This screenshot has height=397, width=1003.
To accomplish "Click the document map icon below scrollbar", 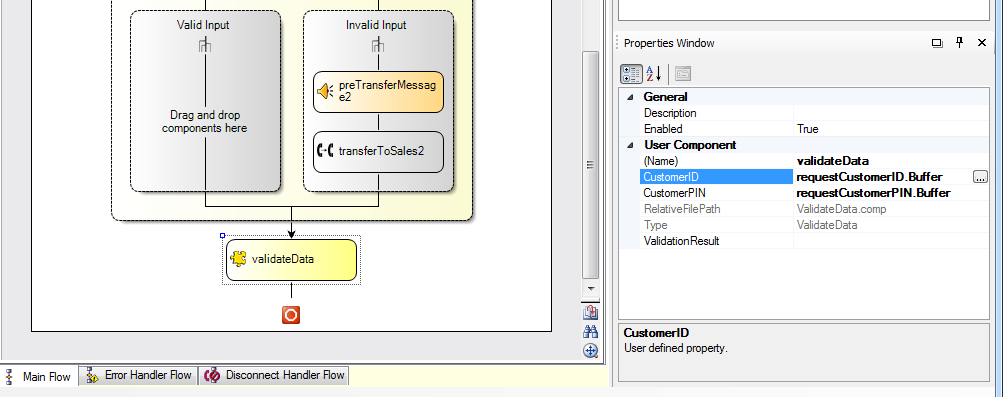I will pyautogui.click(x=590, y=312).
